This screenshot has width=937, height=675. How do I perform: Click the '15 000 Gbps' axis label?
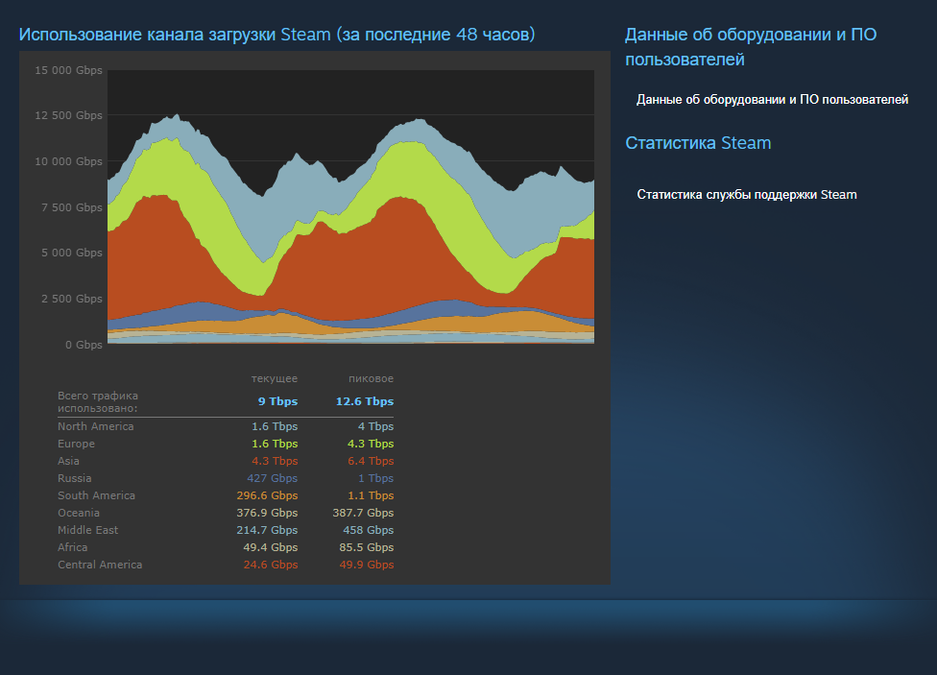pyautogui.click(x=68, y=70)
